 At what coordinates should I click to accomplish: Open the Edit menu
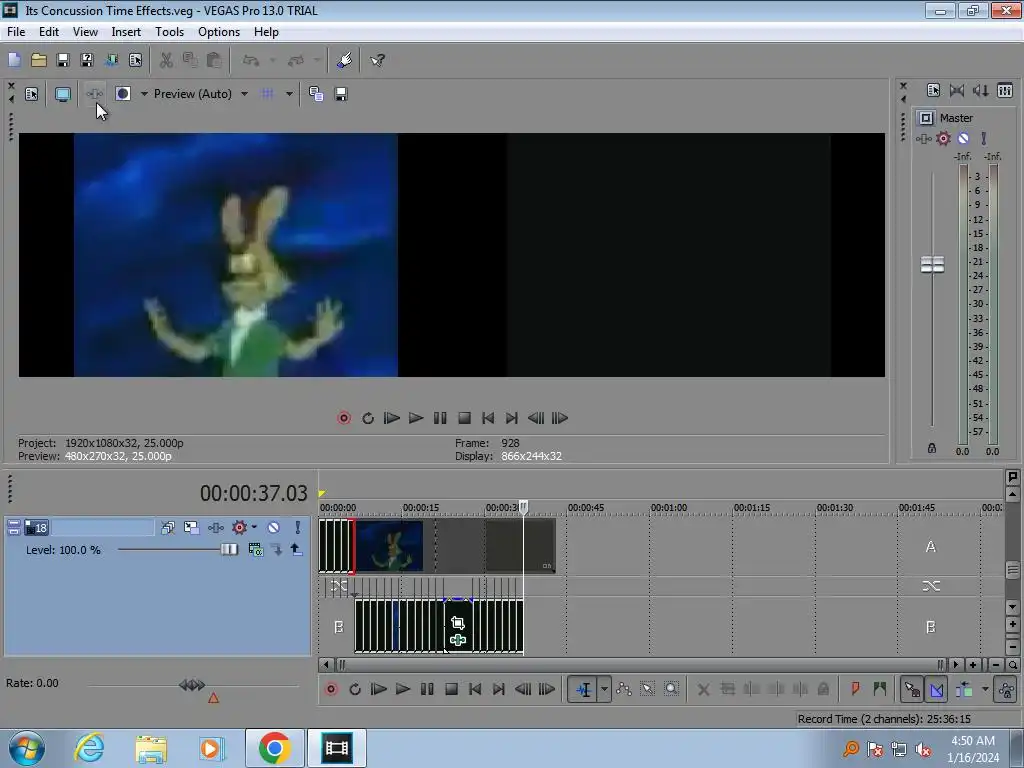[x=49, y=31]
